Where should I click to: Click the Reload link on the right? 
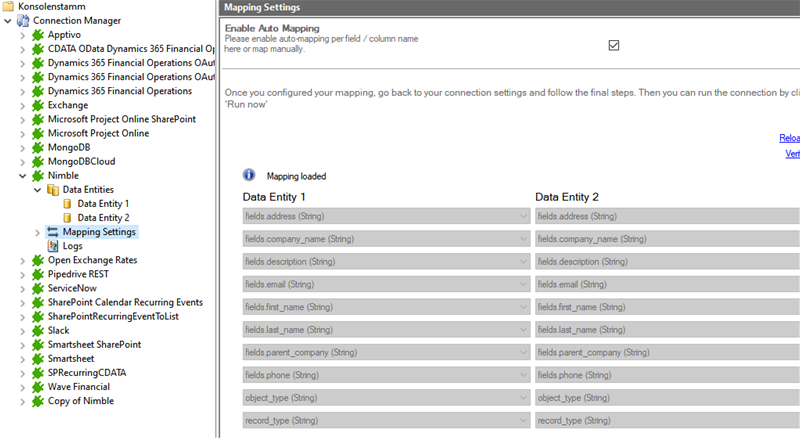click(789, 138)
